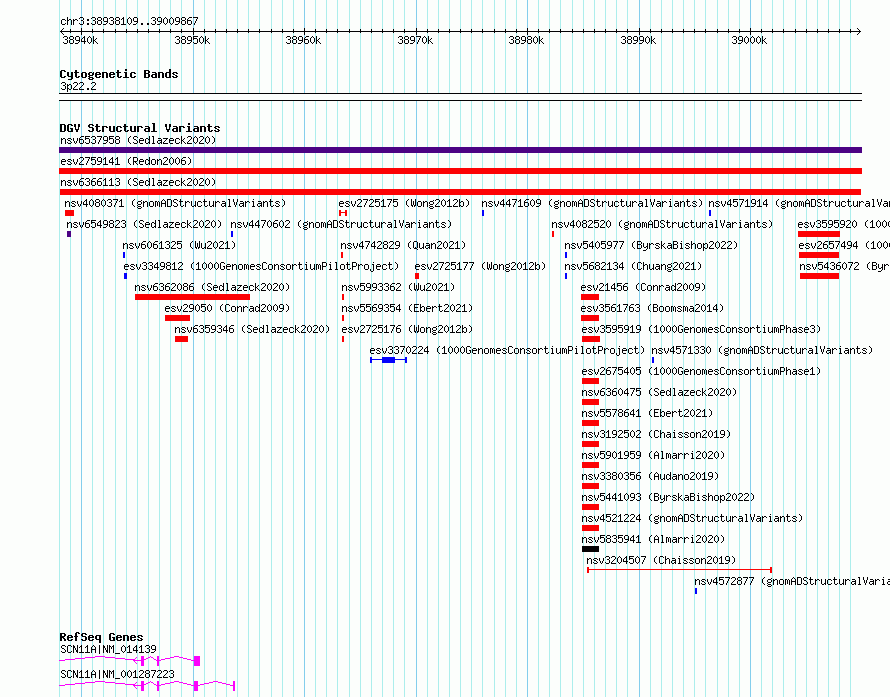Screen dimensions: 890x697
Task: Click the esv3370224 PilotProject variant label
Action: tap(507, 350)
